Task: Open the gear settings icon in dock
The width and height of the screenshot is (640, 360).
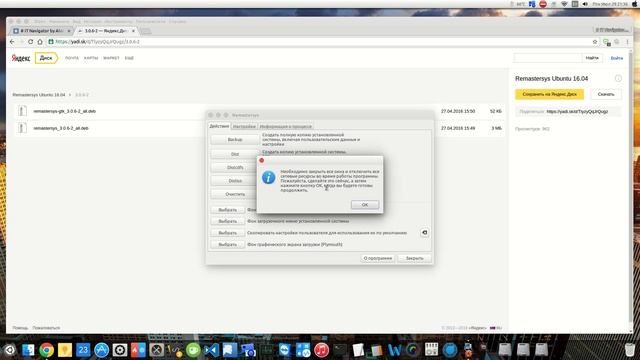Action: (120, 350)
